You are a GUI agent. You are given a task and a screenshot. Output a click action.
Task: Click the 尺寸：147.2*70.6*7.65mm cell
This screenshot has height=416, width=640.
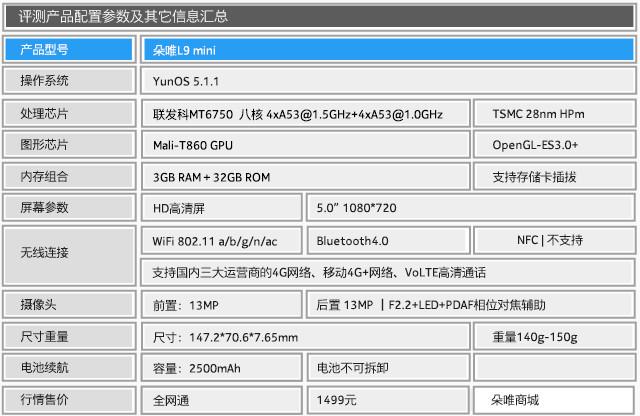point(306,337)
